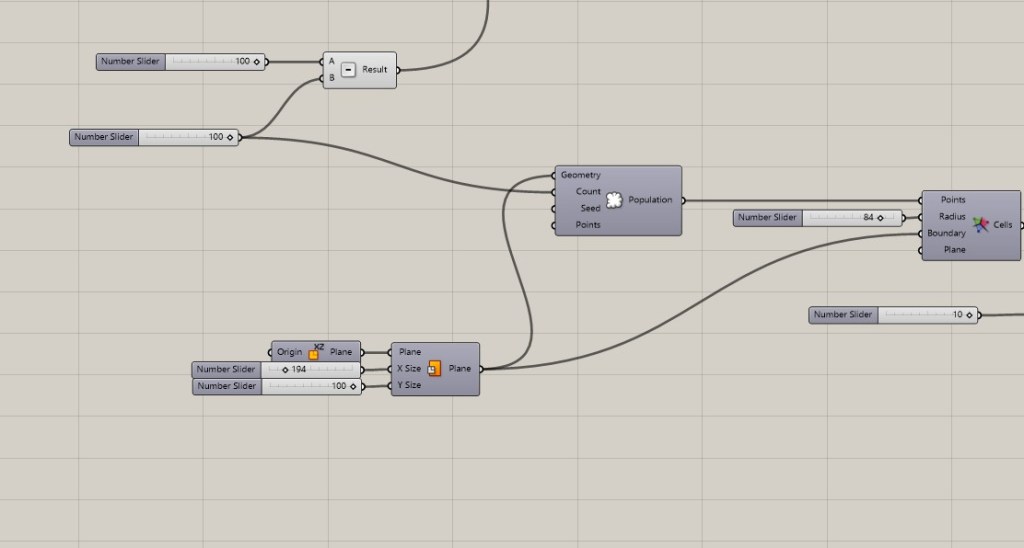Screen dimensions: 1024x548
Task: Click the Result output of the Subtraction component
Action: click(375, 70)
